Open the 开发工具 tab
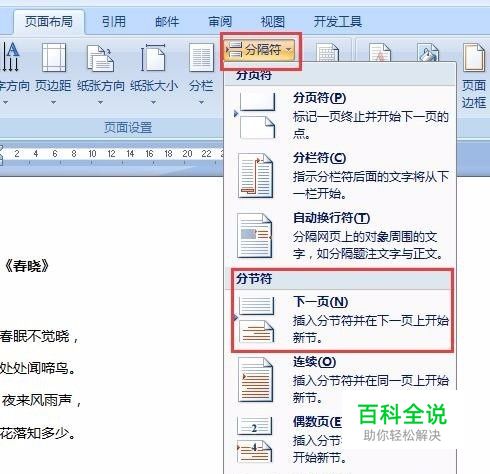This screenshot has width=490, height=474. click(337, 22)
